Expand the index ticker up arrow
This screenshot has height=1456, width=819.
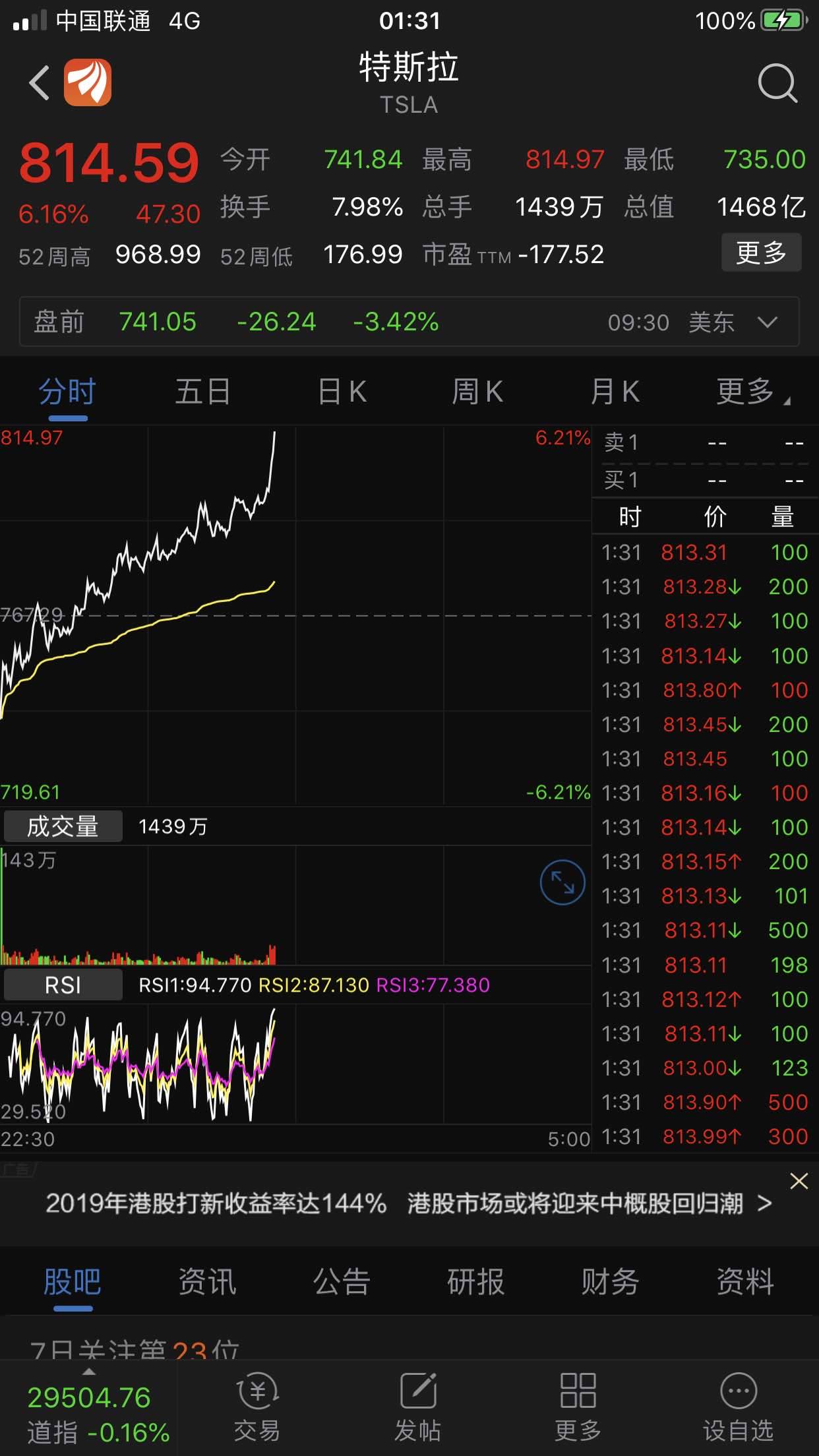click(x=88, y=1372)
